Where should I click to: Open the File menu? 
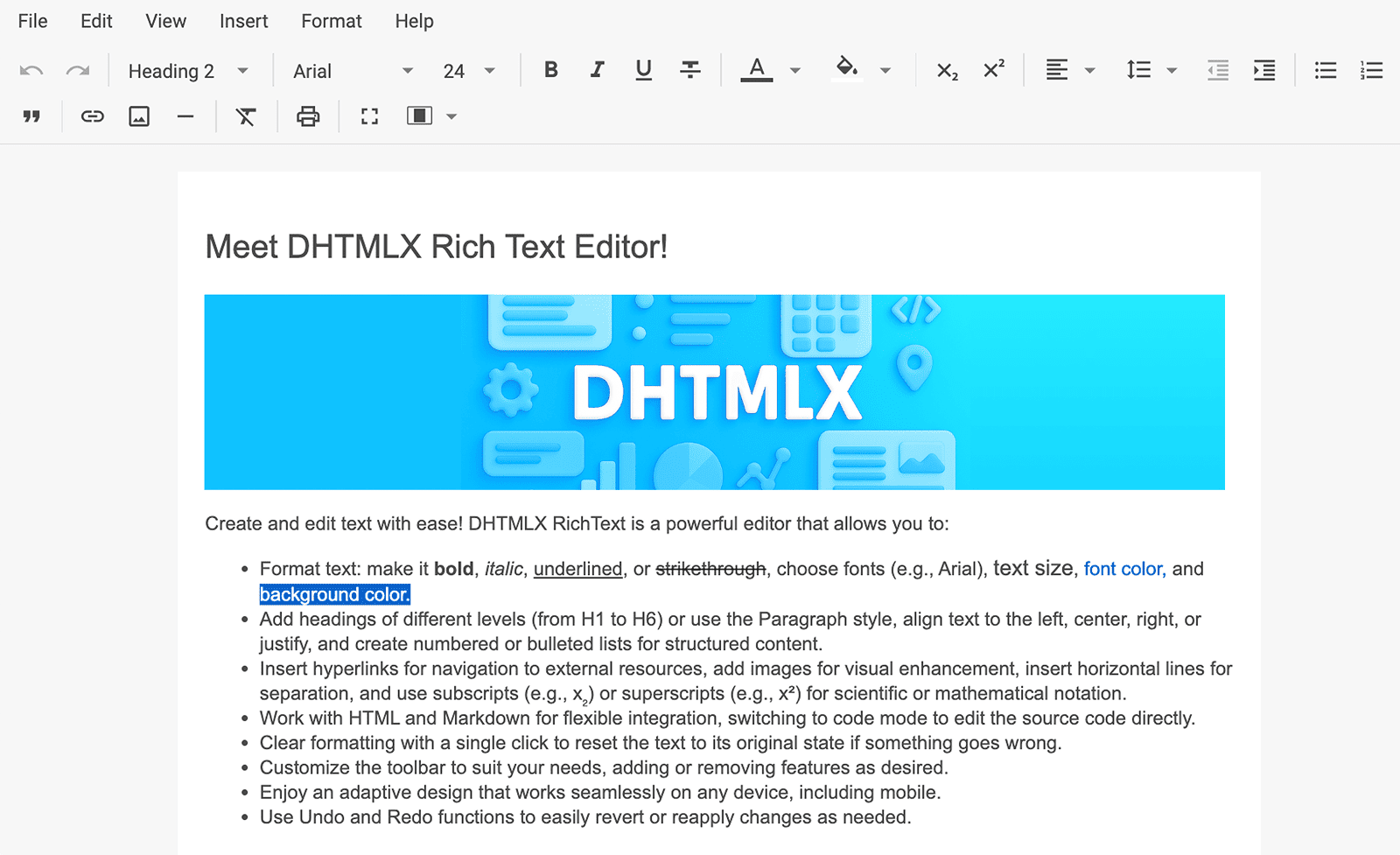pyautogui.click(x=32, y=21)
